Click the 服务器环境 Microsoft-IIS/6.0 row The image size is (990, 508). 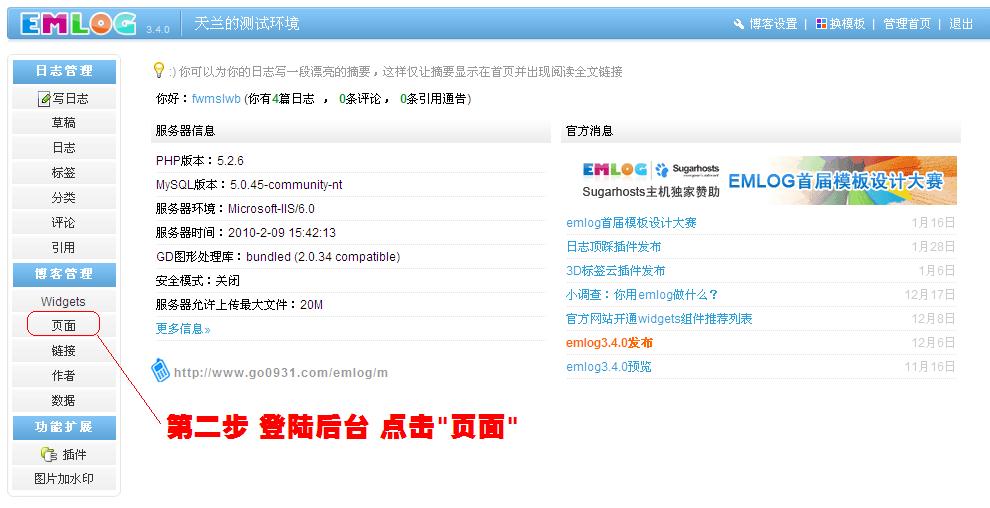(x=349, y=209)
